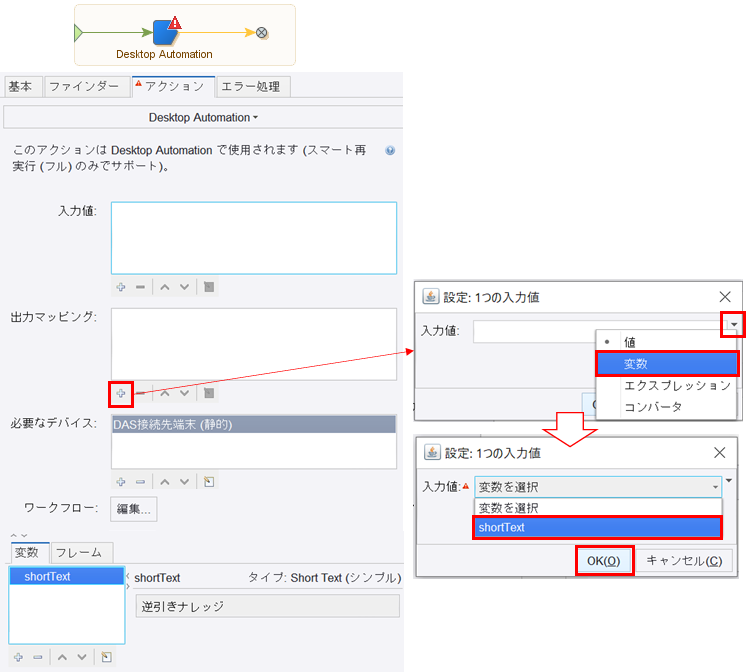Image resolution: width=746 pixels, height=672 pixels.
Task: Select the Desktop Automation step icon in the workflow
Action: 166,32
